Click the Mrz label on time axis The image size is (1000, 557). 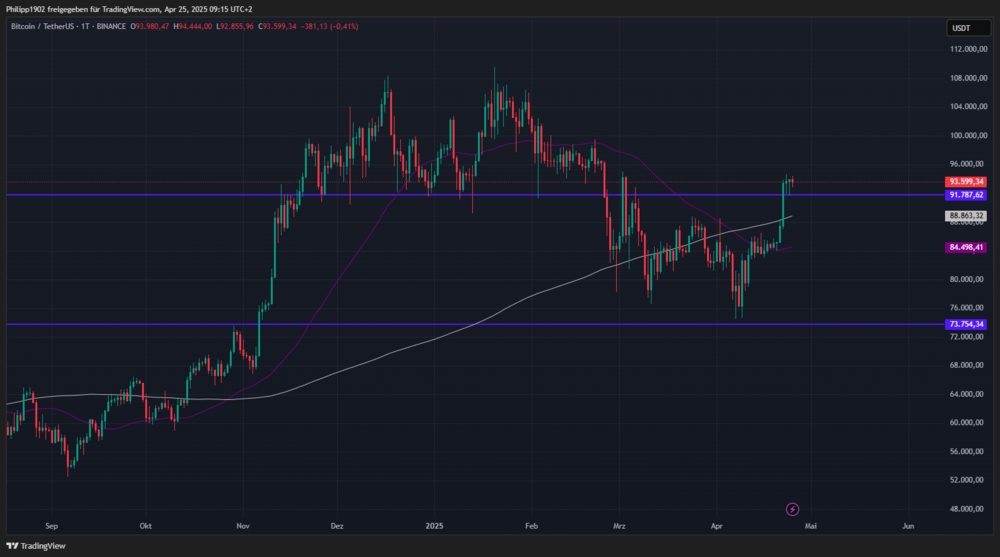tap(619, 526)
